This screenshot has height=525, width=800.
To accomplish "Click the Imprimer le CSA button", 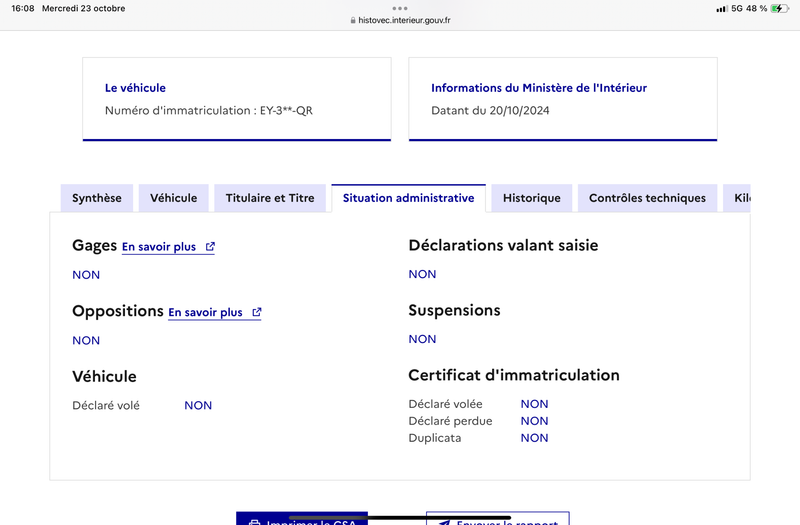I will coord(302,518).
